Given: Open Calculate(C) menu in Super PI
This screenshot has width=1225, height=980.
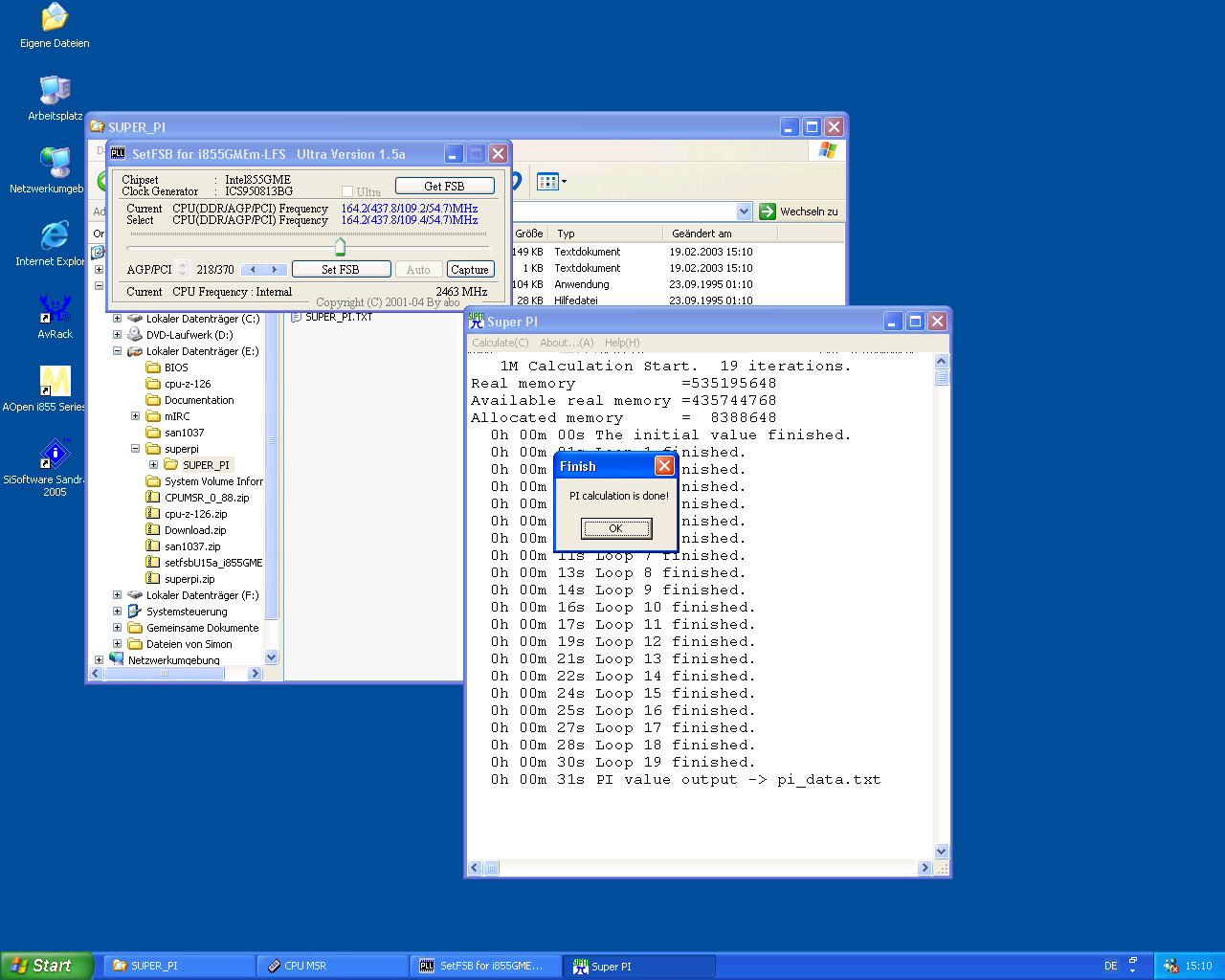Looking at the screenshot, I should [500, 343].
